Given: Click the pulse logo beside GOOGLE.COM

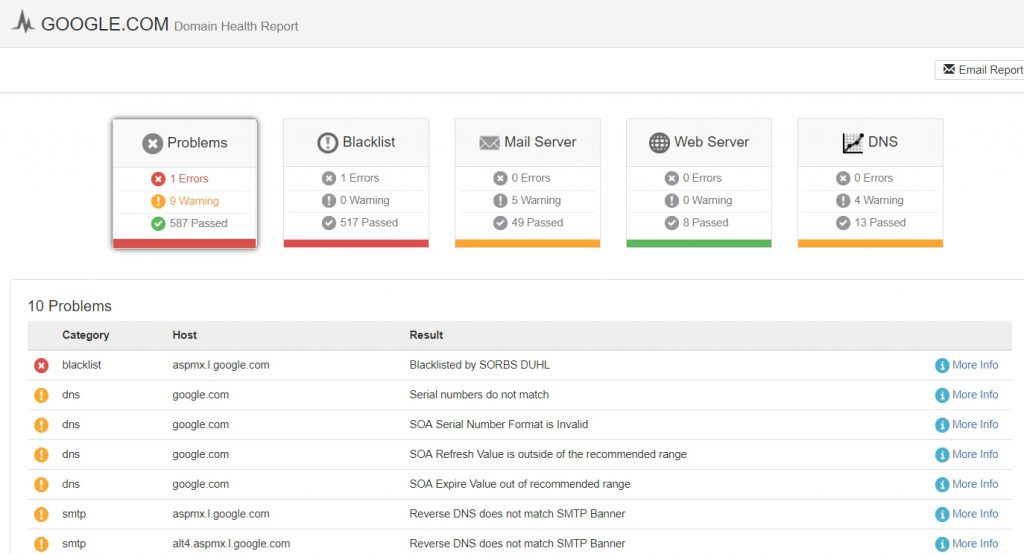Looking at the screenshot, I should 23,22.
